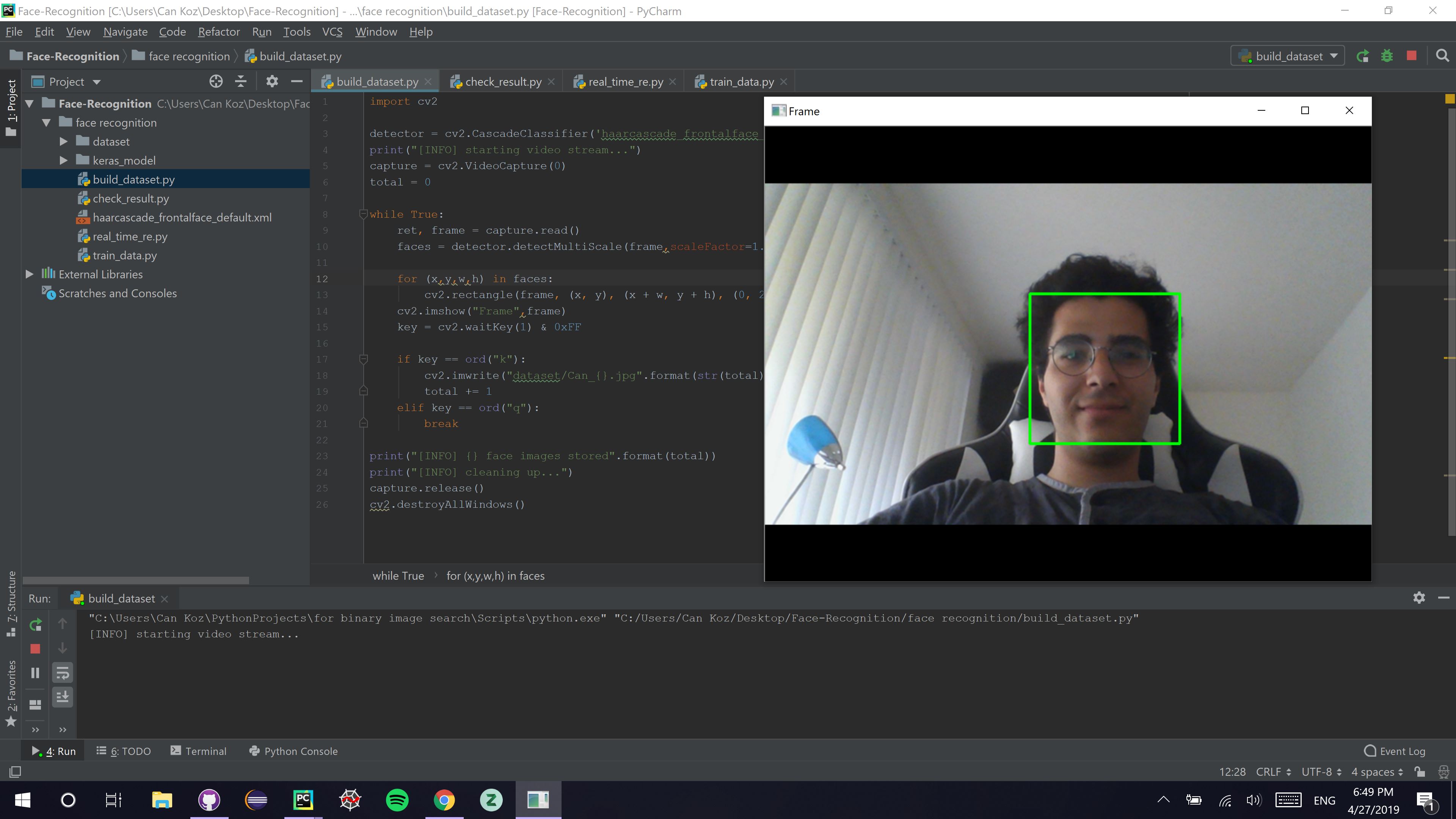Click the Settings gear icon in run panel

pos(1419,597)
